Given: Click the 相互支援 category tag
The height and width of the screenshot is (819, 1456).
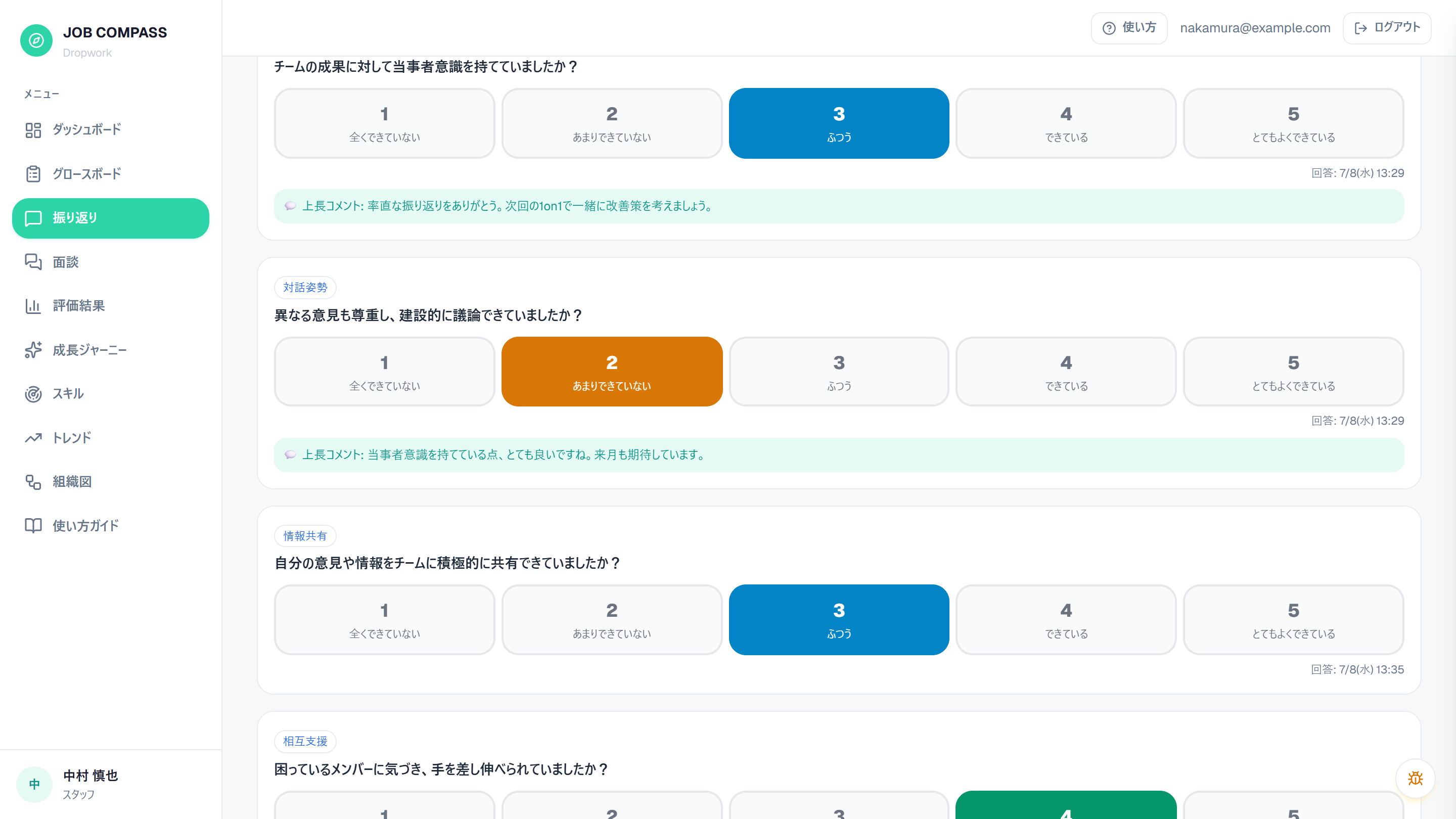Looking at the screenshot, I should pyautogui.click(x=305, y=742).
